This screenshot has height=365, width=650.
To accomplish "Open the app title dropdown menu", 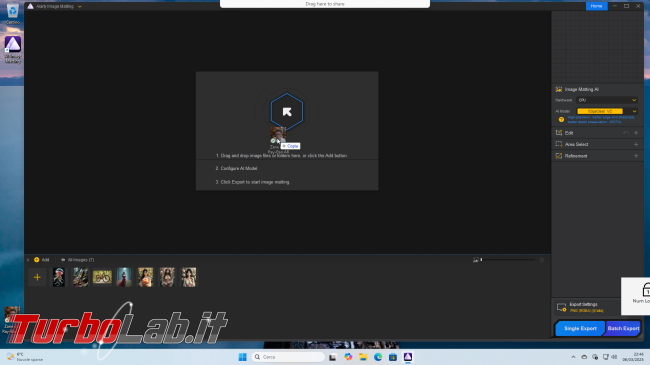I will tap(80, 7).
